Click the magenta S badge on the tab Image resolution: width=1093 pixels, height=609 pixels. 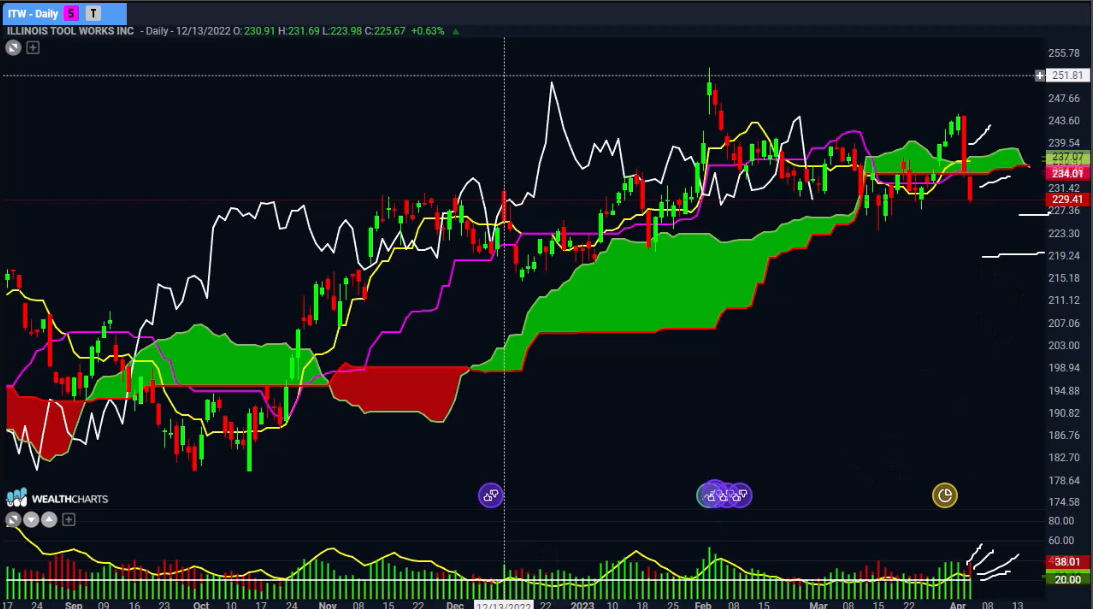(71, 13)
